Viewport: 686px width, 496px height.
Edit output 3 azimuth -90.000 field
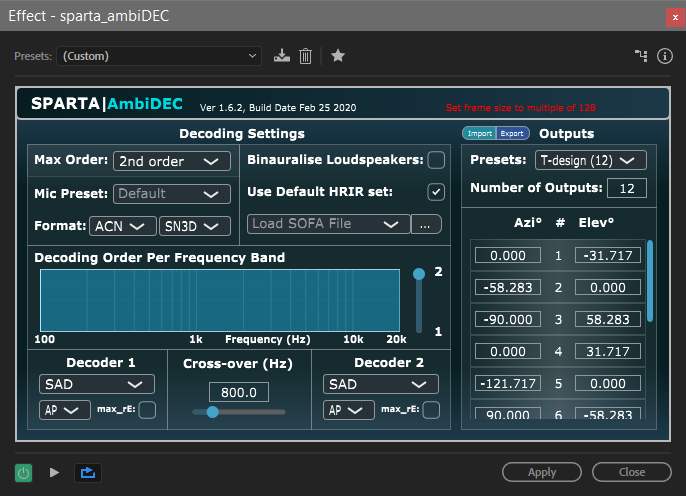pyautogui.click(x=508, y=319)
